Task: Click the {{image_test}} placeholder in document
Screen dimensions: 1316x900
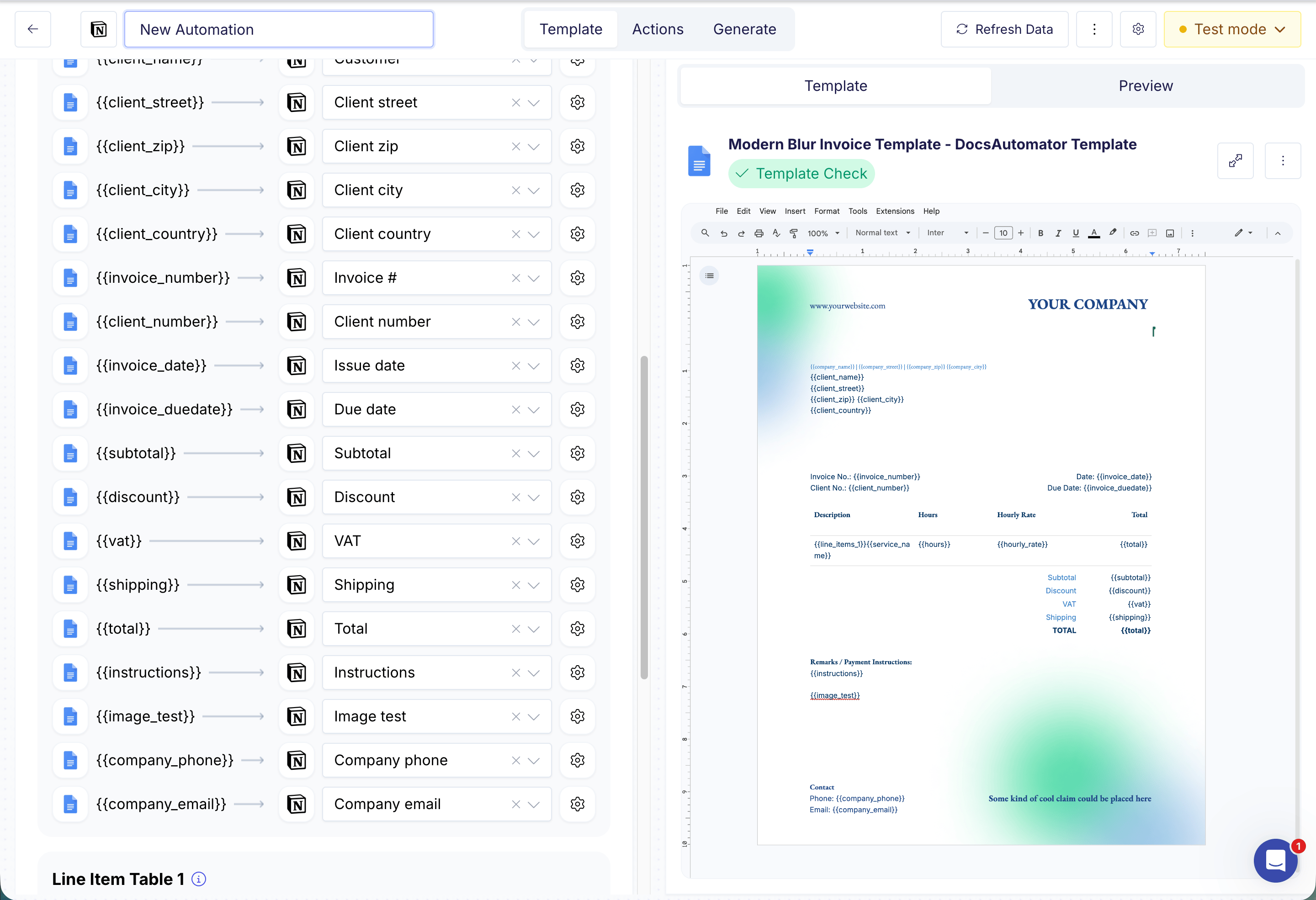Action: point(835,696)
